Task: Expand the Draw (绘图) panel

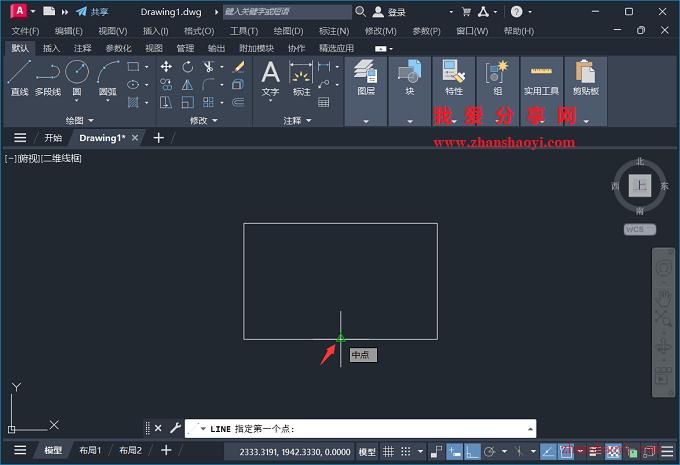Action: click(79, 120)
